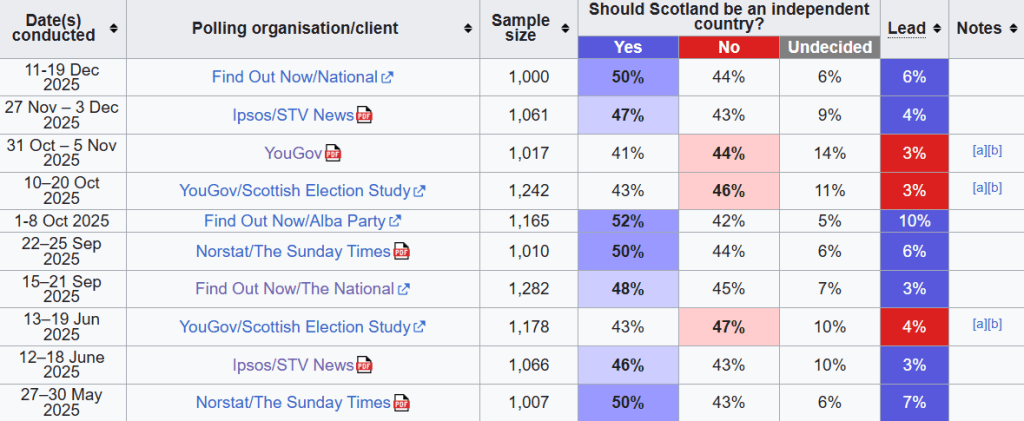Open Find Out Now/Alba Party poll link
This screenshot has width=1024, height=421.
[x=295, y=221]
